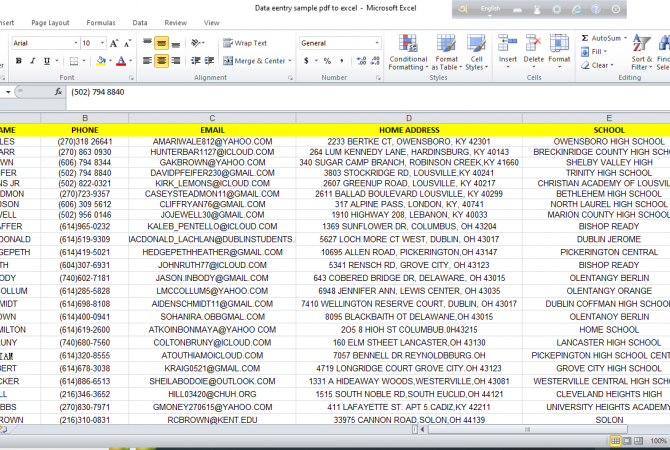The width and height of the screenshot is (670, 450).
Task: Switch to Page Layout view
Action: click(627, 441)
